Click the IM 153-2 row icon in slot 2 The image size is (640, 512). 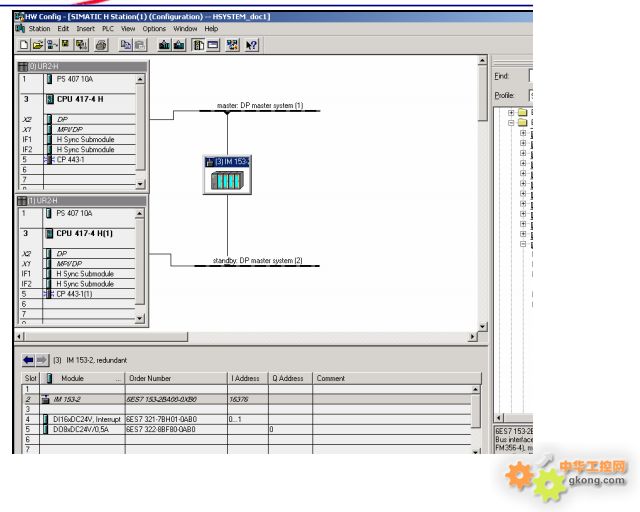pos(46,399)
